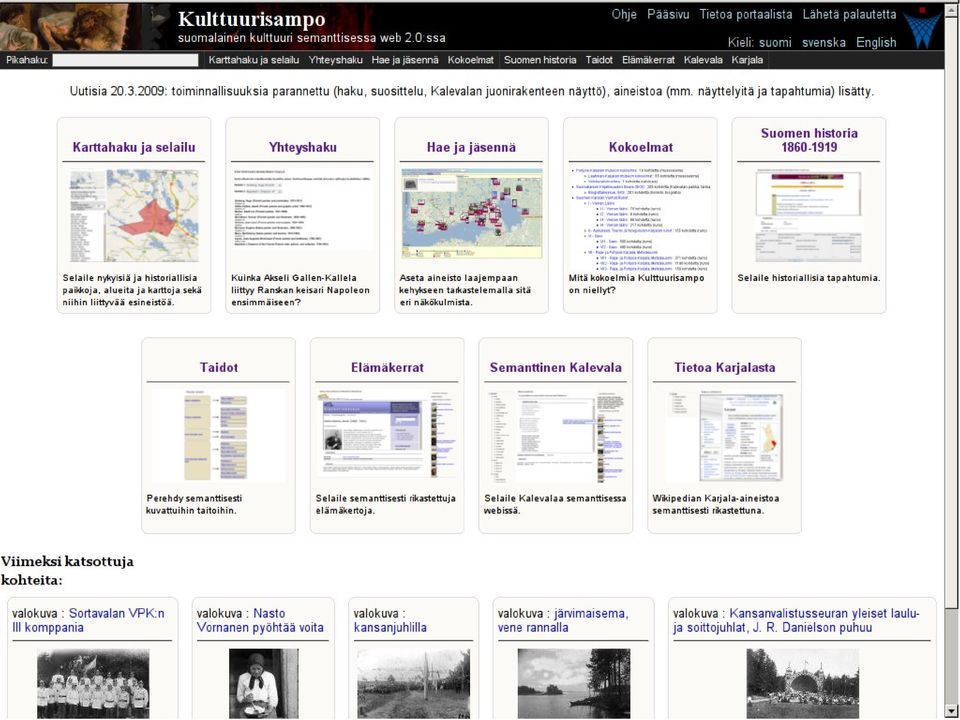Click the Karttahaku ja selailu card heading

coord(133,148)
